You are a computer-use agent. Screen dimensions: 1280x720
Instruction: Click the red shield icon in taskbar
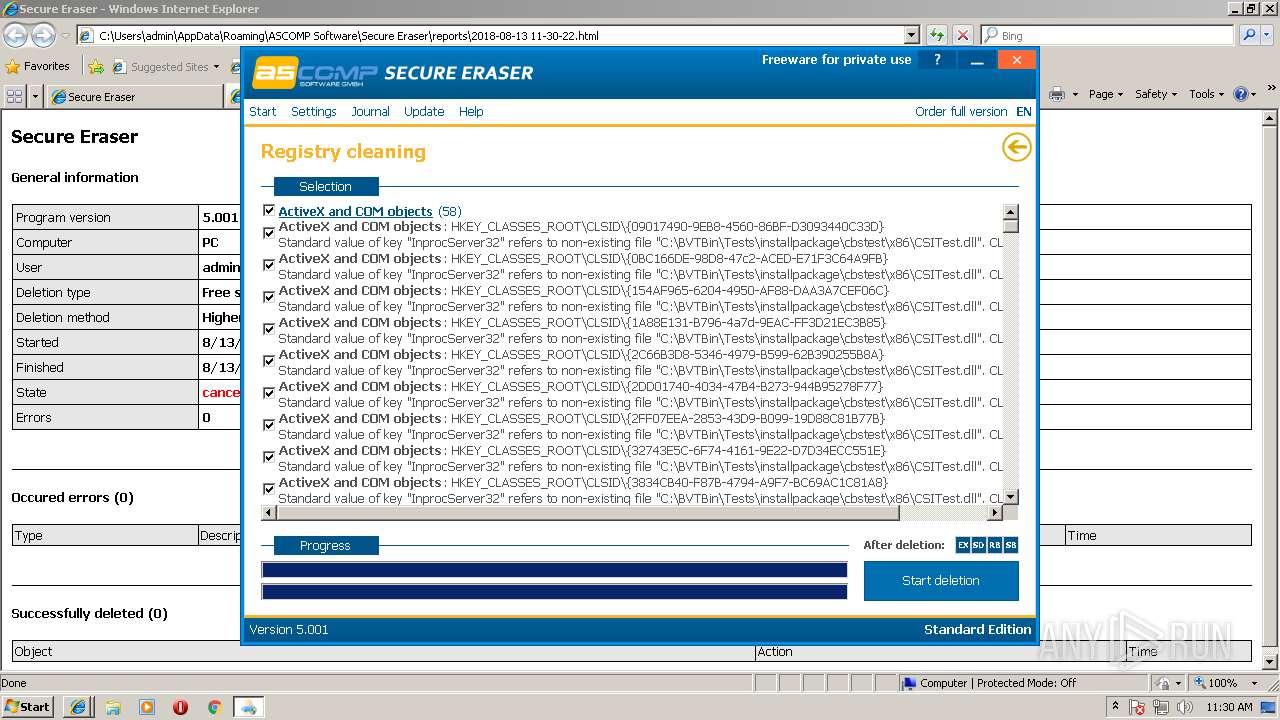180,707
